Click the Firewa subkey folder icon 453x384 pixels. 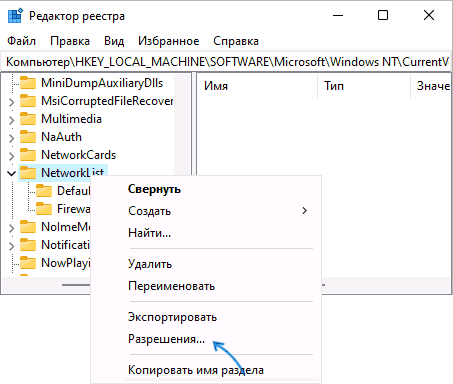[44, 209]
